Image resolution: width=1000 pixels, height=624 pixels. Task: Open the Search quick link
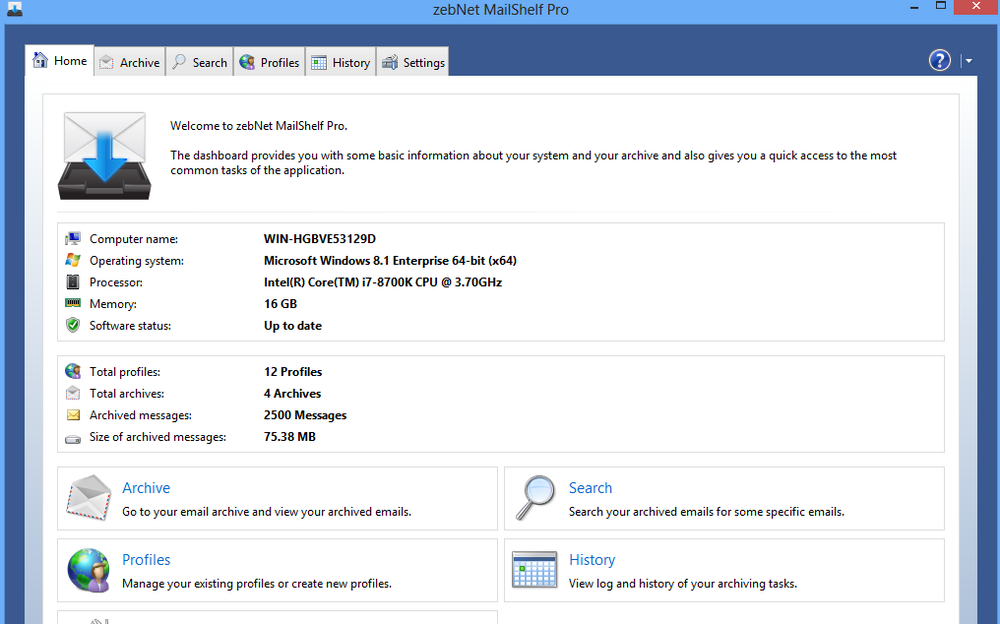591,488
